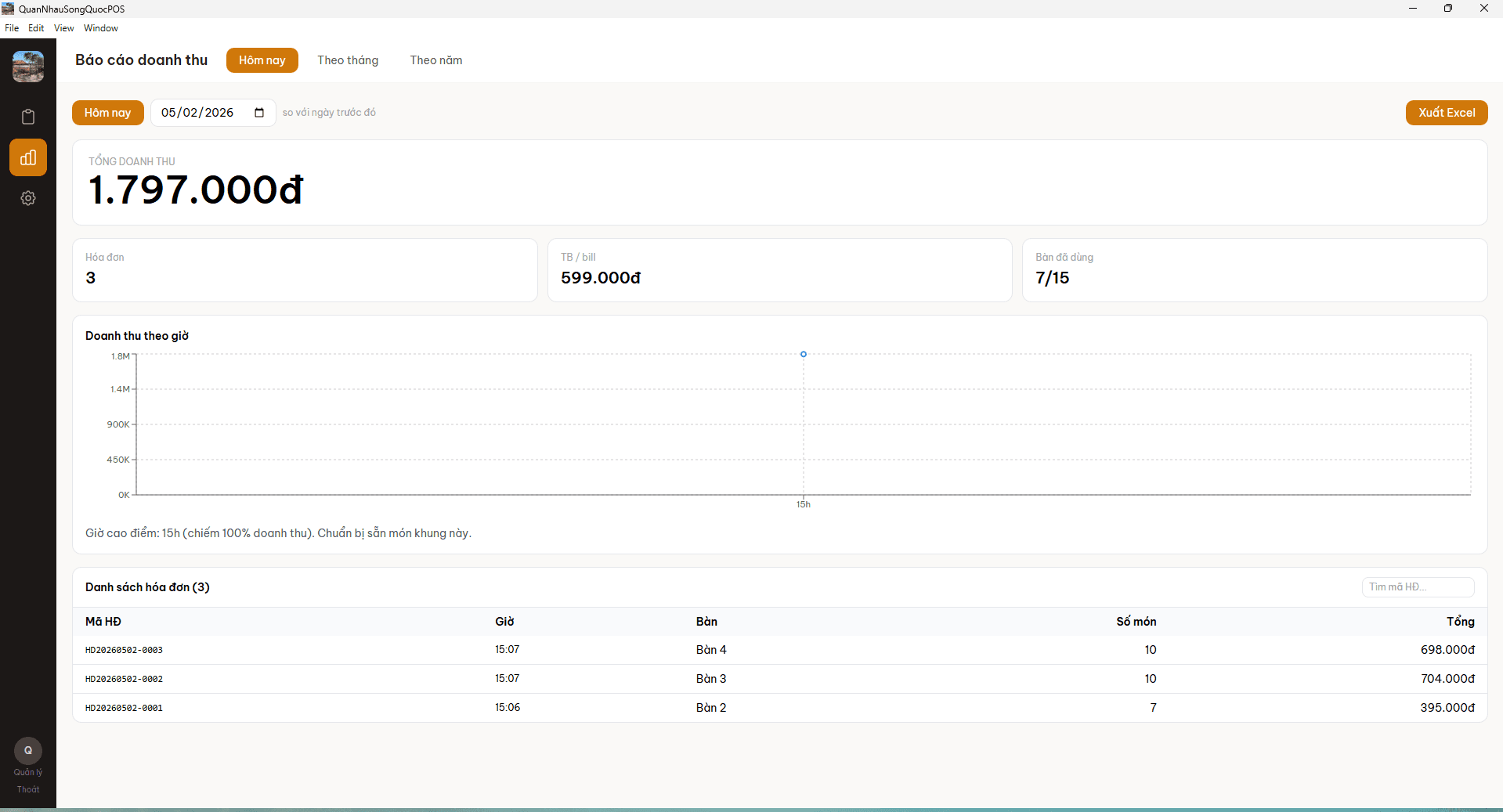The image size is (1503, 812).
Task: Click the TB / bill 599.000đ card
Action: click(780, 270)
